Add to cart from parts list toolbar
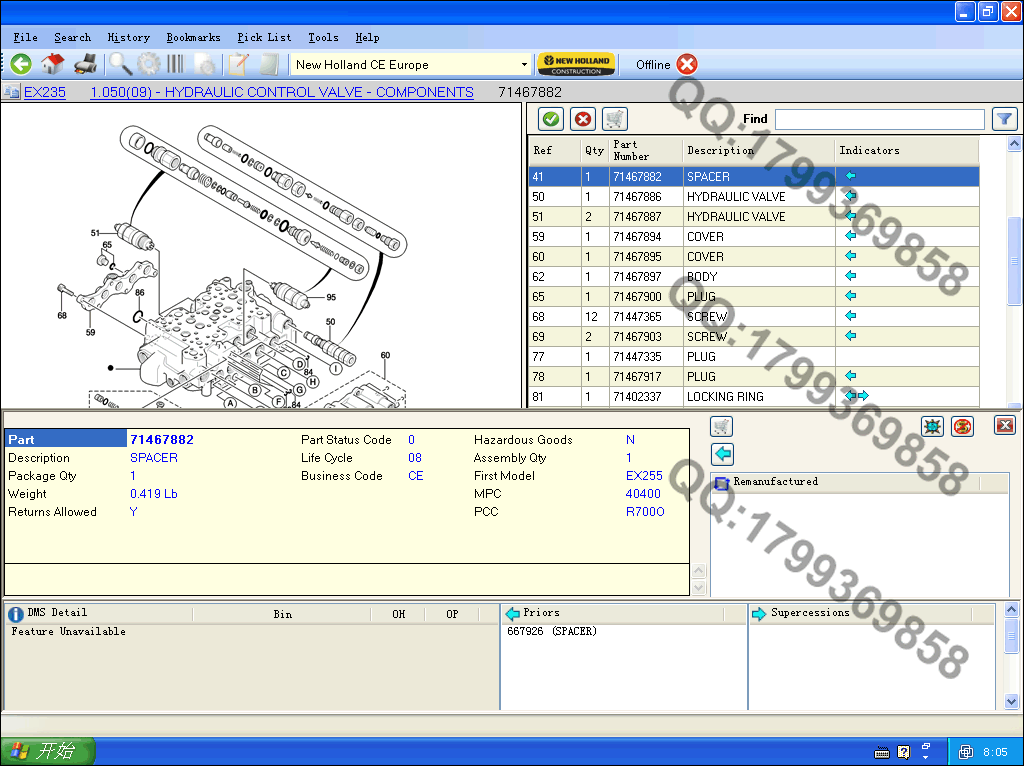The height and width of the screenshot is (766, 1024). tap(615, 119)
